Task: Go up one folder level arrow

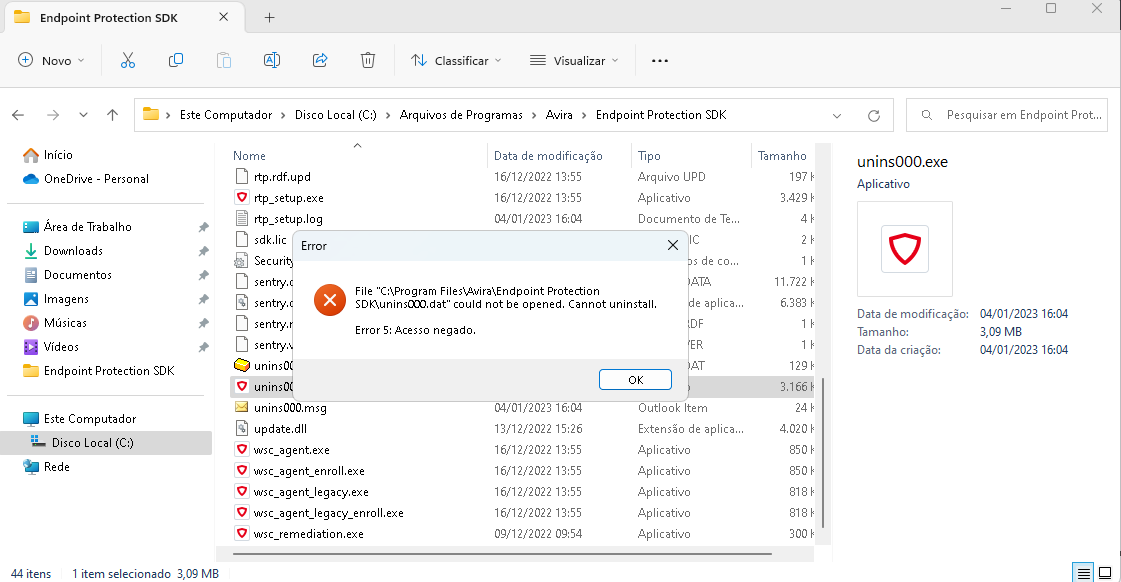Action: 112,115
